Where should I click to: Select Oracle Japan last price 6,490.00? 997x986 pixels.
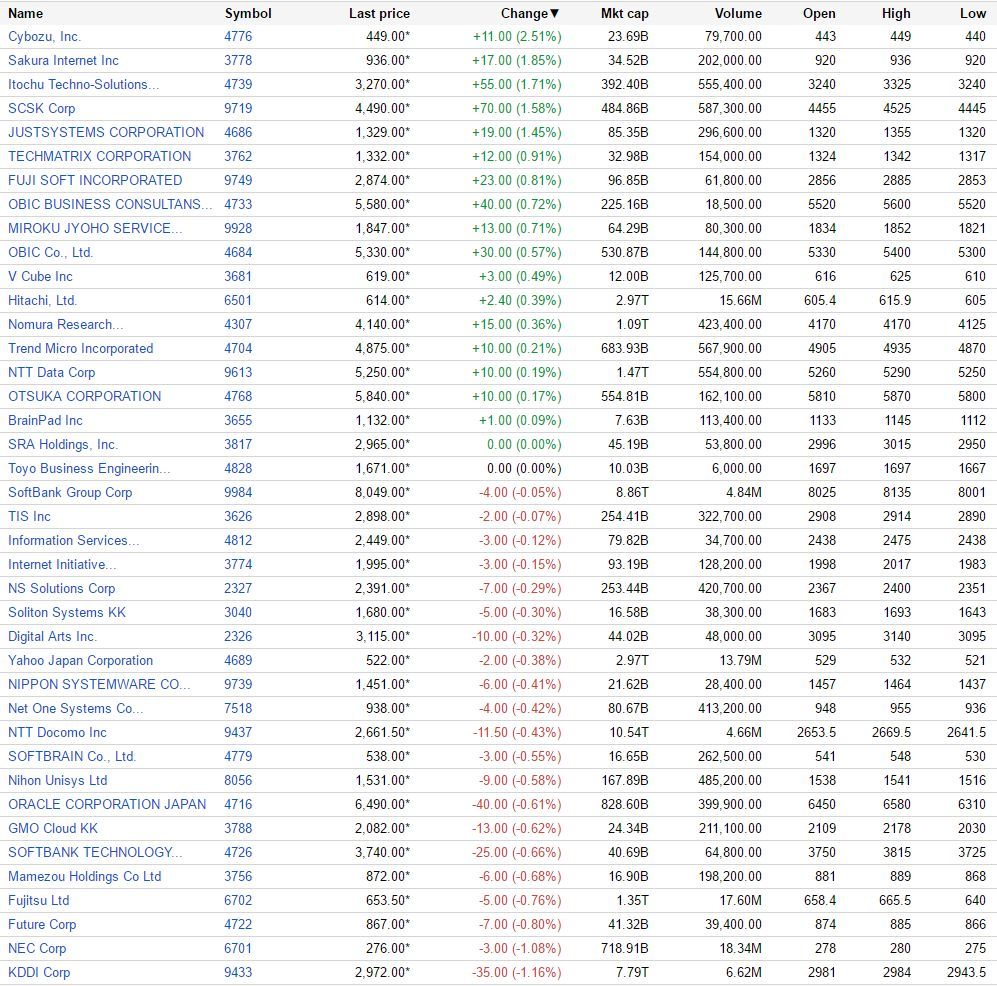[x=382, y=804]
